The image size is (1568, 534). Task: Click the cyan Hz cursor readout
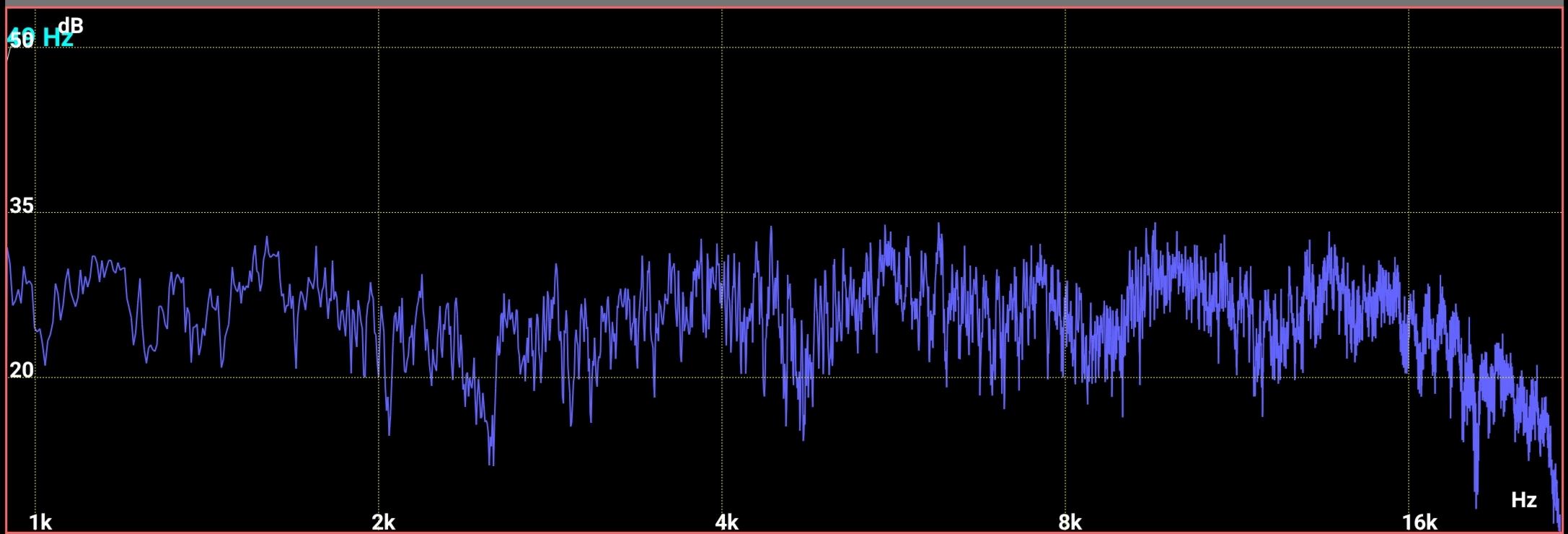[x=40, y=38]
